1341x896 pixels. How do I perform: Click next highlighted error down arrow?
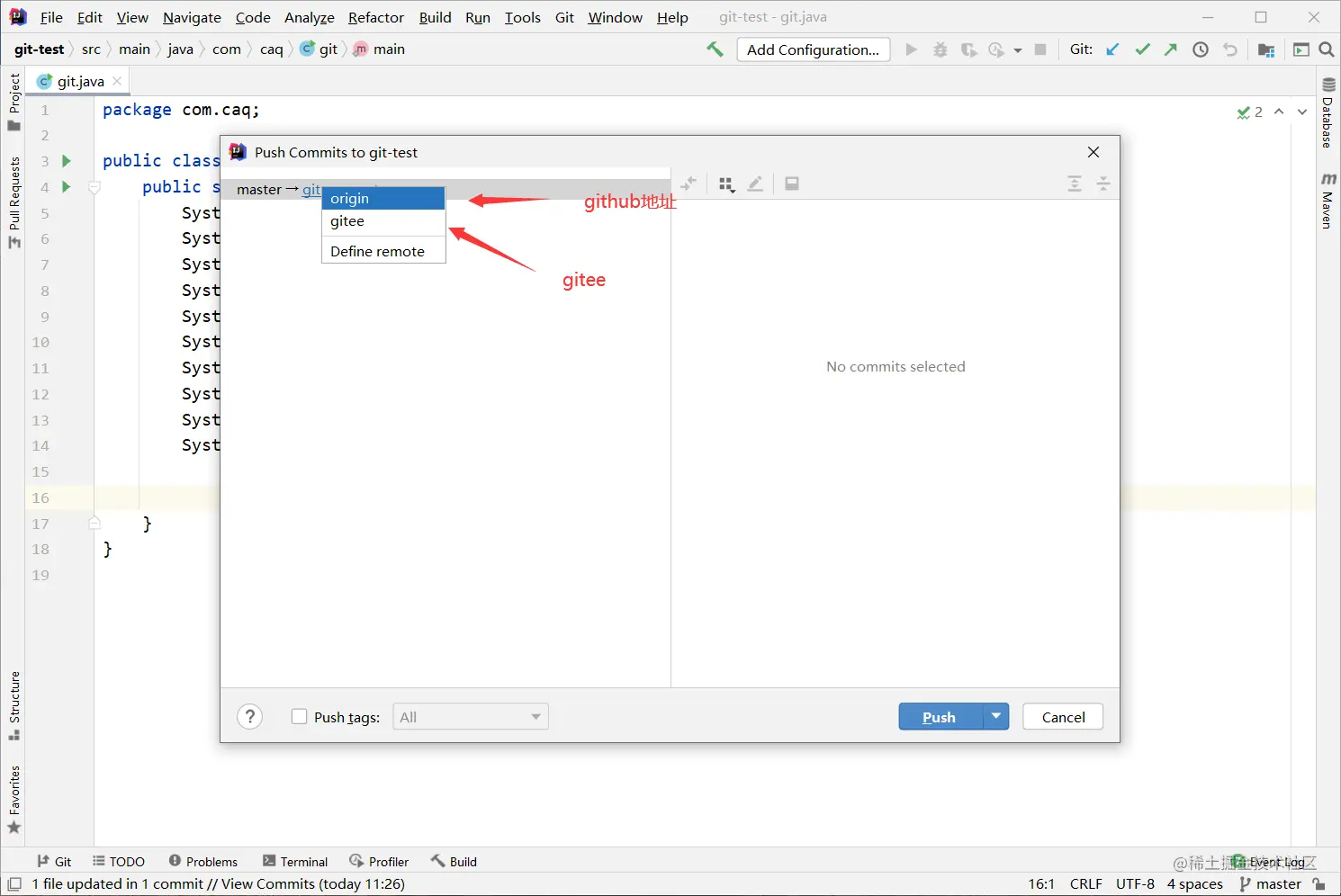1302,112
